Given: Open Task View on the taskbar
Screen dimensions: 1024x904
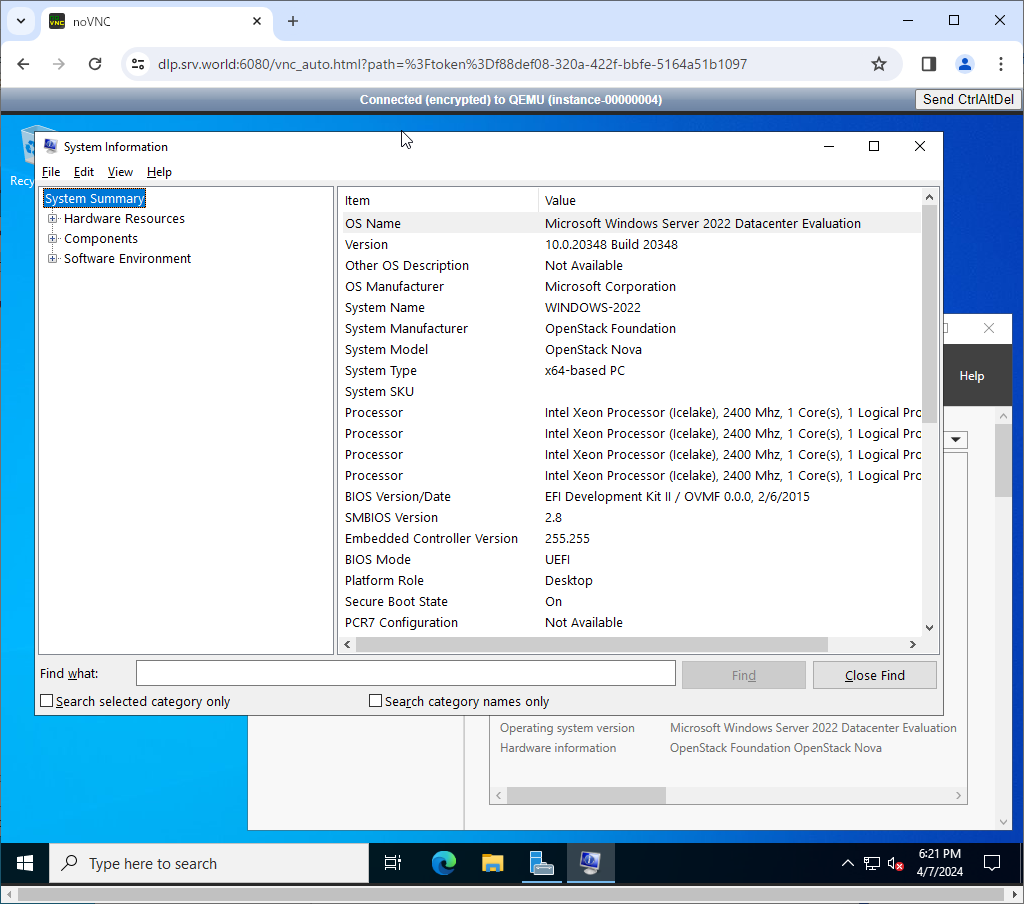Looking at the screenshot, I should (x=392, y=864).
